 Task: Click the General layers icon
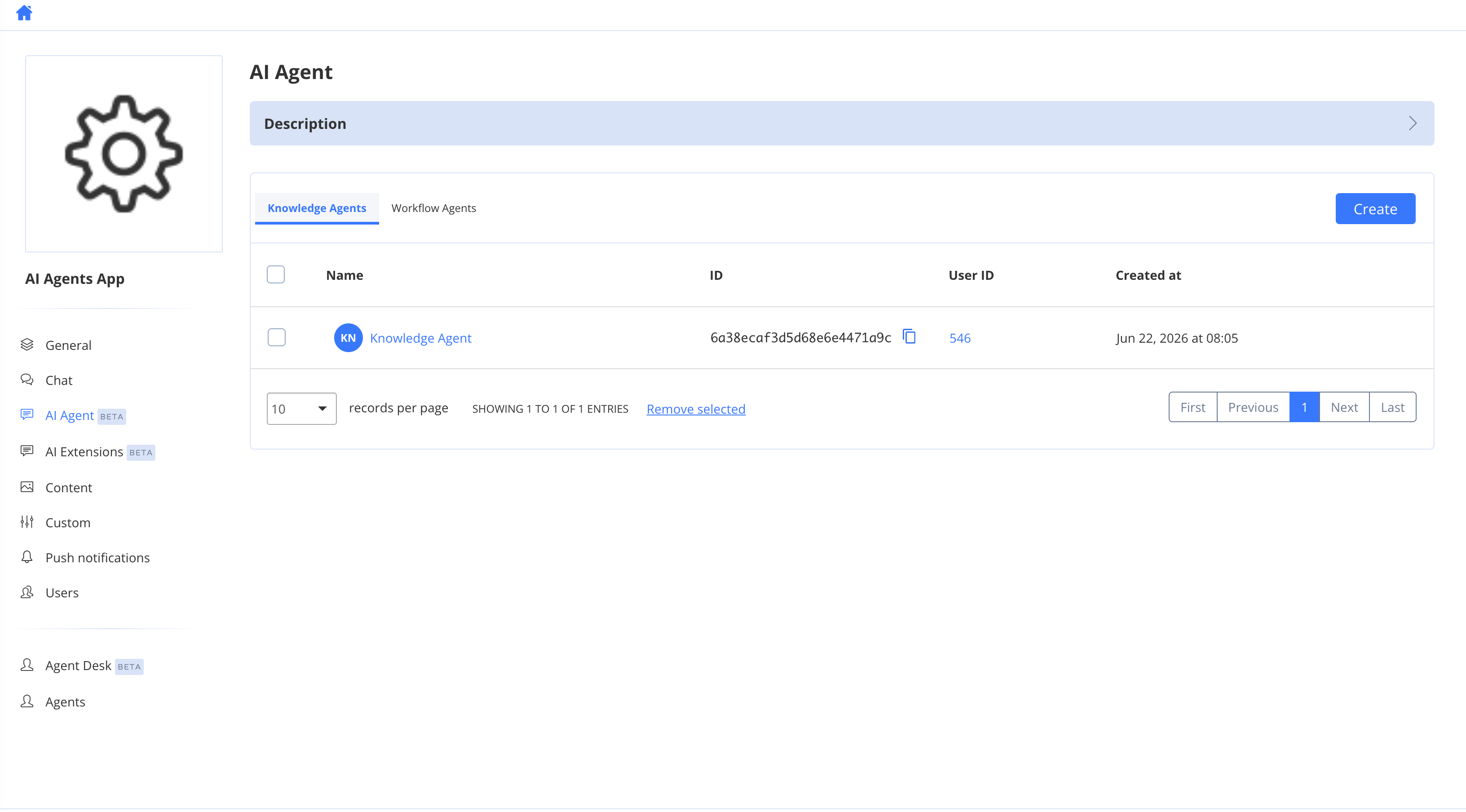[27, 344]
